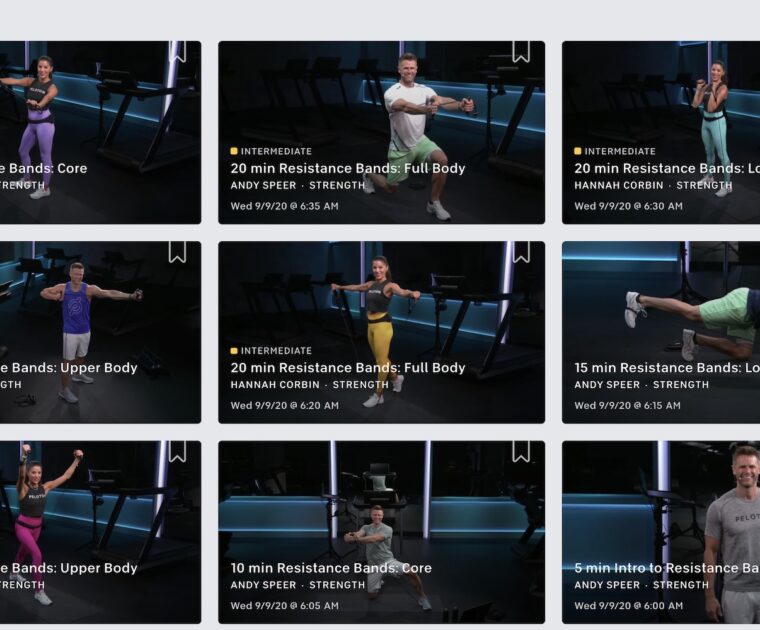Click the Intermediate yellow badge on Andy Speer class

pyautogui.click(x=271, y=151)
